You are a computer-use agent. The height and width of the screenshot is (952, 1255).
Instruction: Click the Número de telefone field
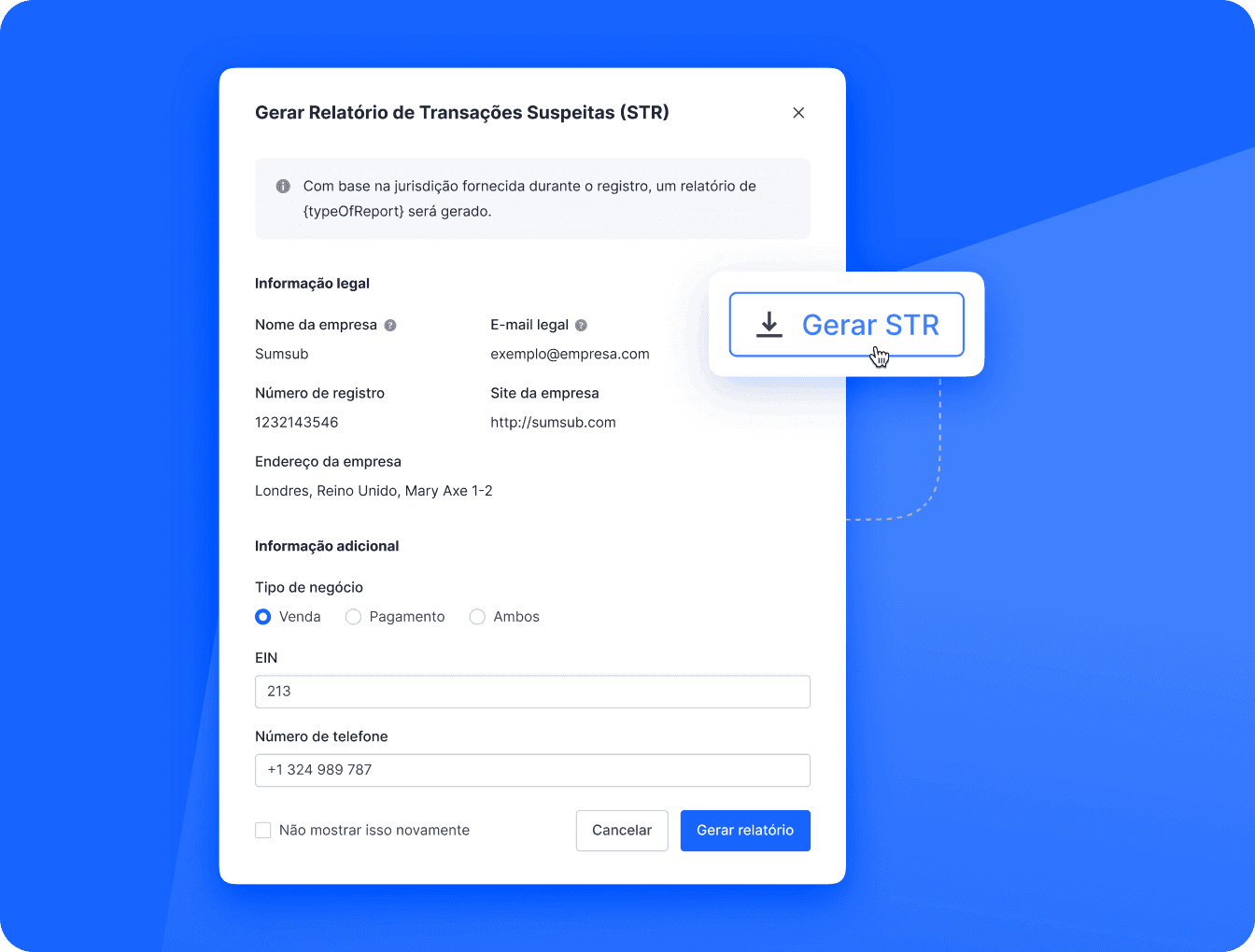532,770
